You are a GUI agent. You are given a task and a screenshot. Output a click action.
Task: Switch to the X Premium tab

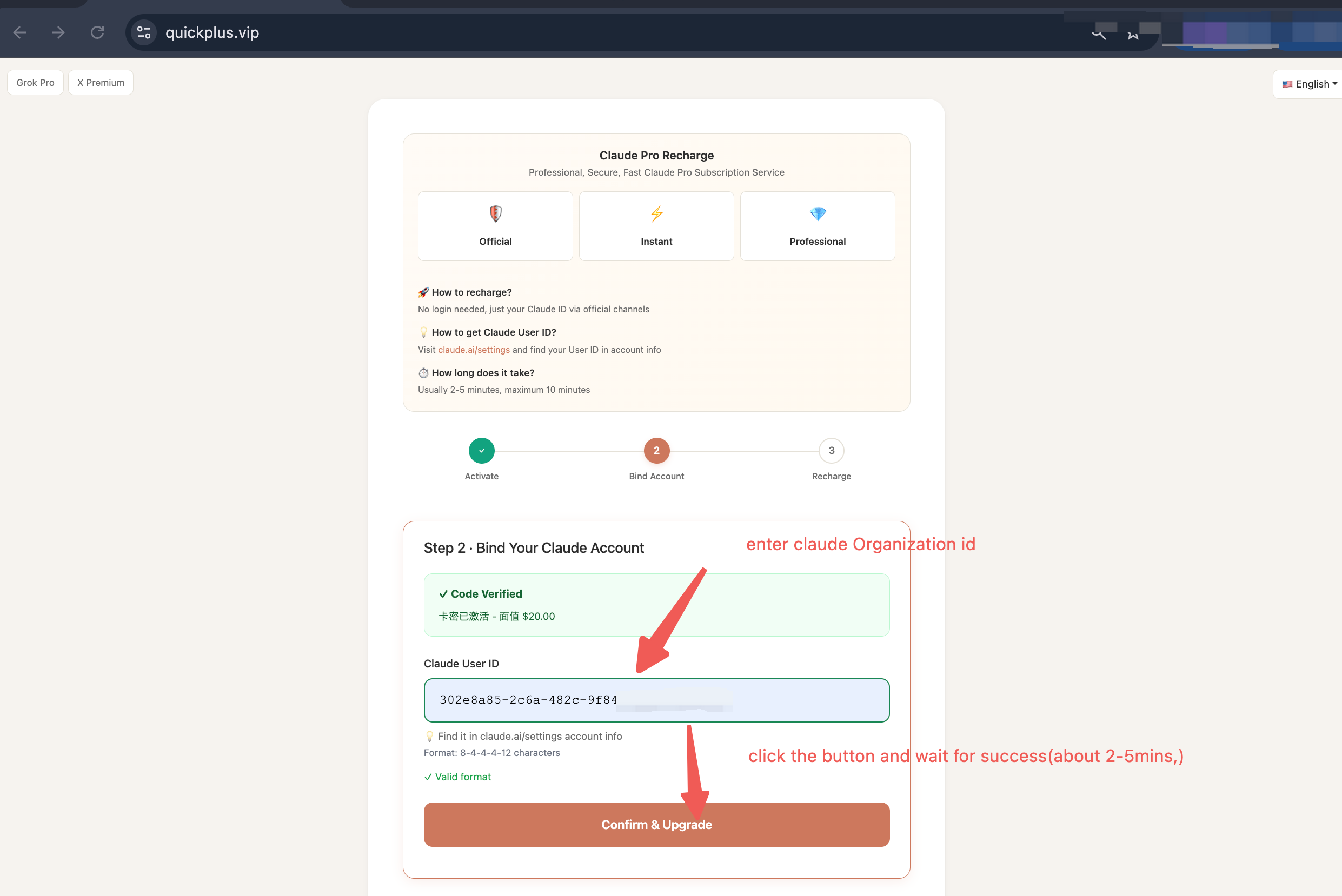pos(101,82)
